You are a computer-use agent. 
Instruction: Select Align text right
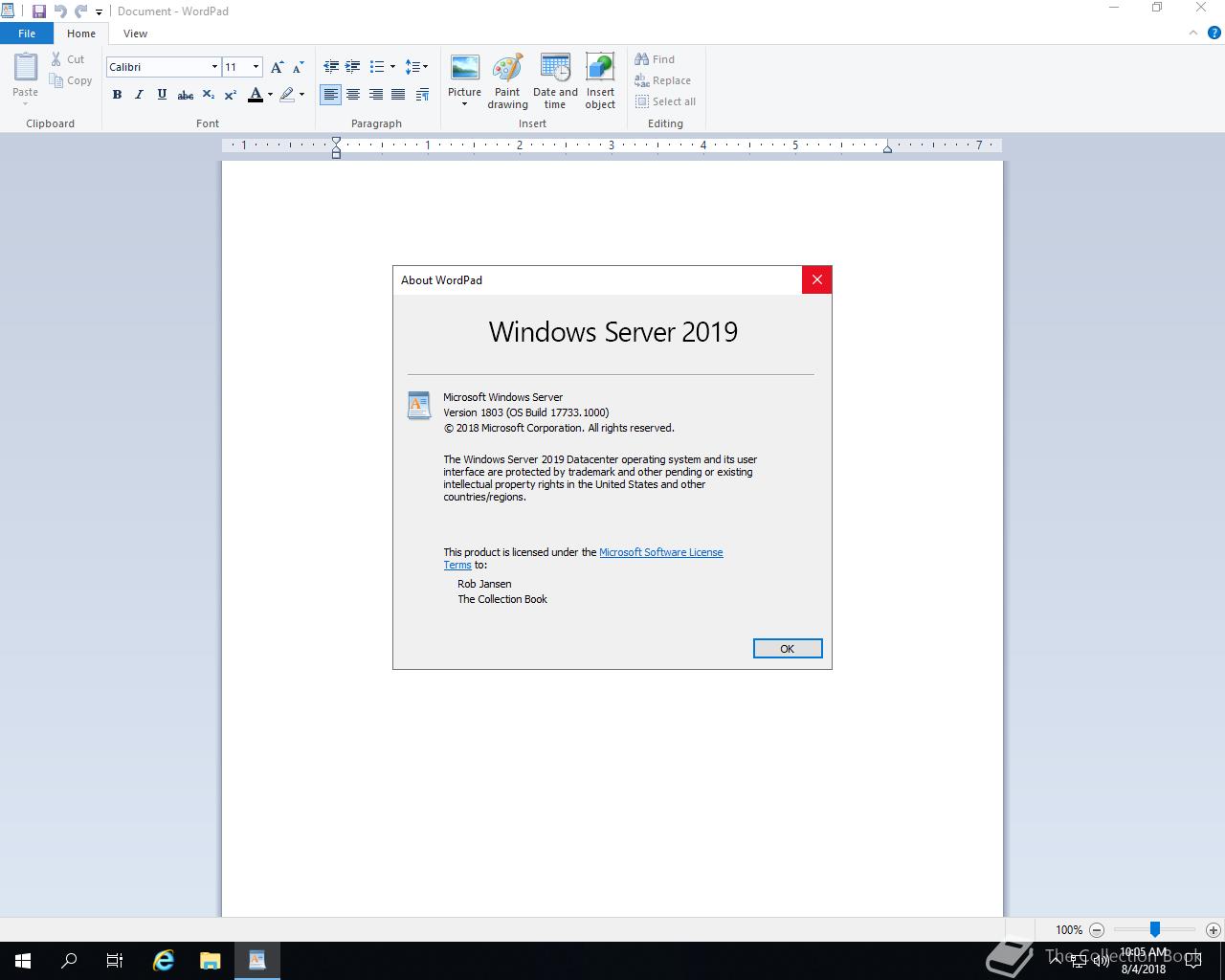[376, 95]
